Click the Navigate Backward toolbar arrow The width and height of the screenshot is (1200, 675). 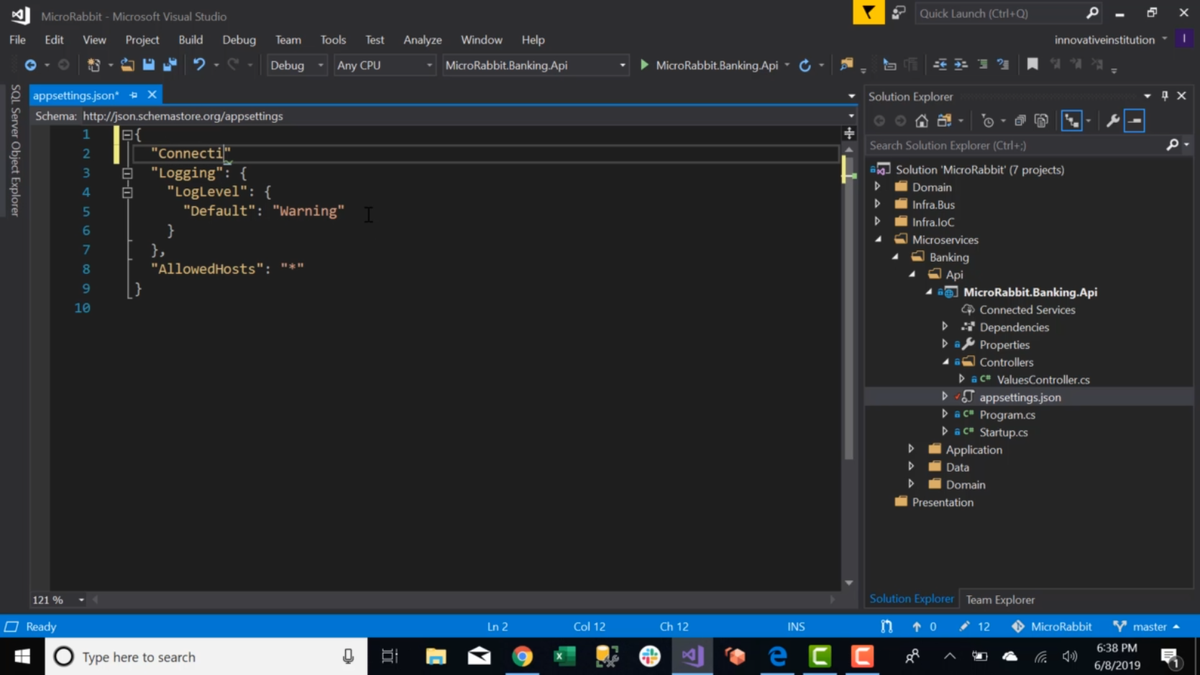click(30, 65)
